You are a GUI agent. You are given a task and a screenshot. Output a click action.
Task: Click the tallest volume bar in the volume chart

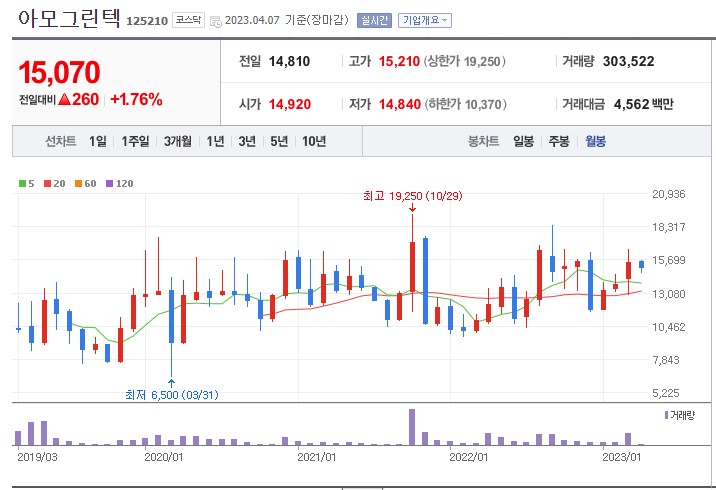[x=412, y=427]
